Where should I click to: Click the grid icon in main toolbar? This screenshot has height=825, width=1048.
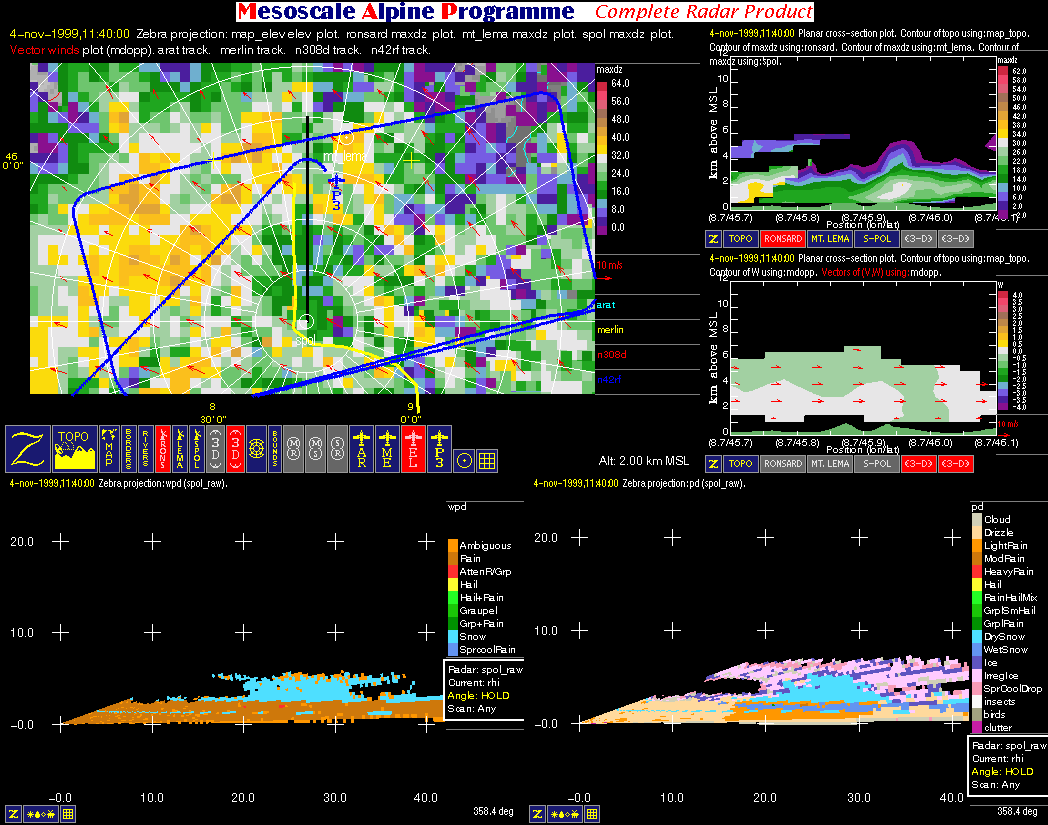click(x=487, y=460)
